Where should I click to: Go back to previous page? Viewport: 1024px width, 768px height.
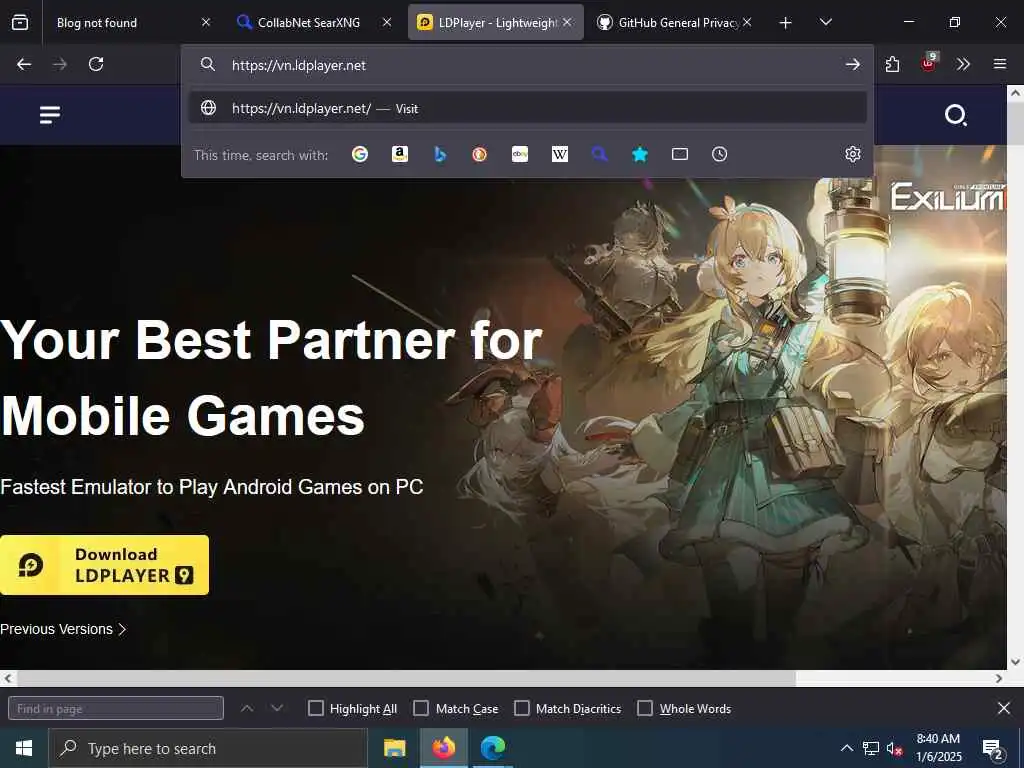tap(24, 64)
